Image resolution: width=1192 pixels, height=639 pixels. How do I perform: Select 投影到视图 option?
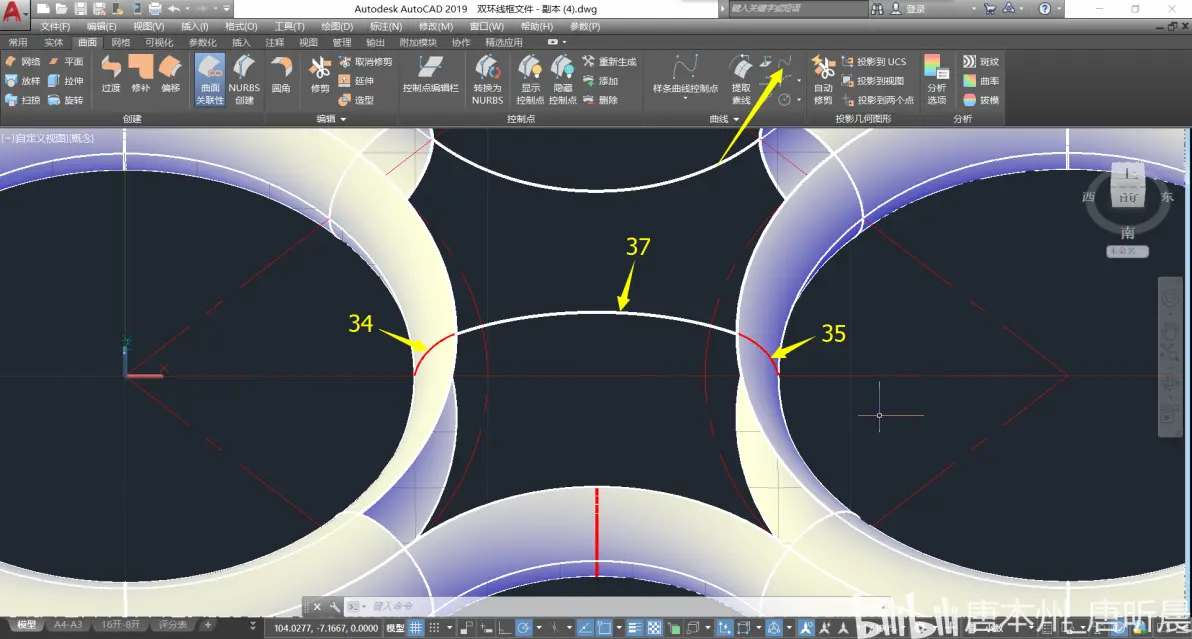click(x=873, y=81)
